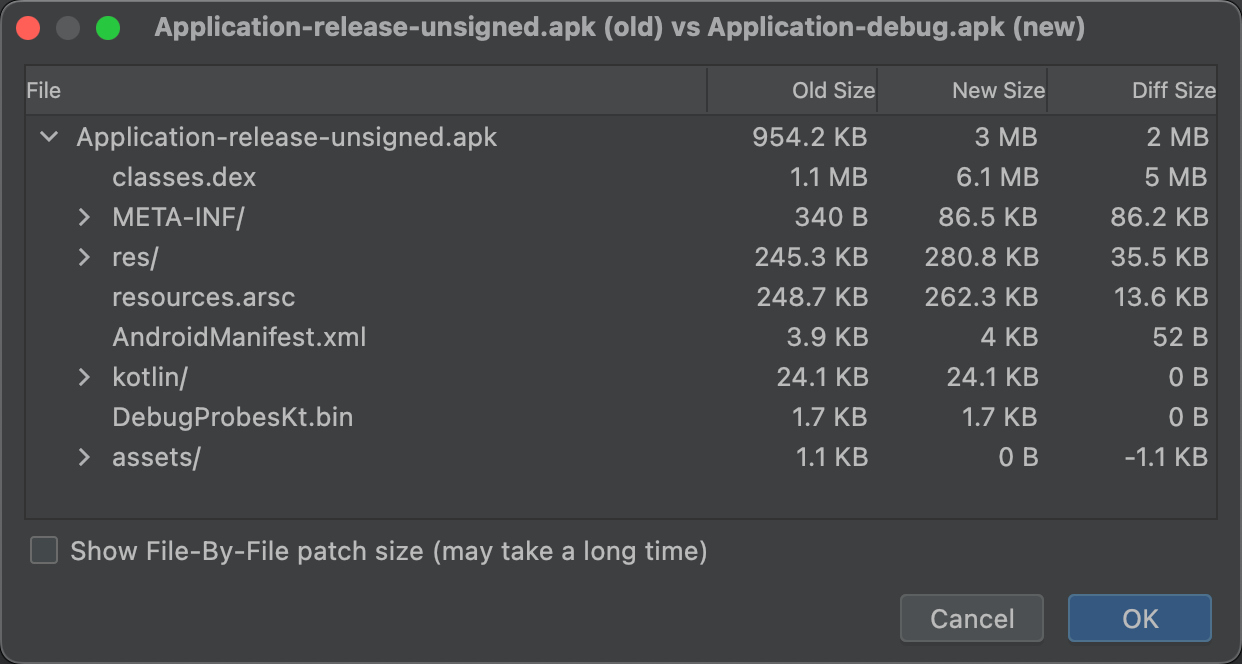
Task: Select the Application-release-unsigned.apk root row
Action: pos(286,137)
